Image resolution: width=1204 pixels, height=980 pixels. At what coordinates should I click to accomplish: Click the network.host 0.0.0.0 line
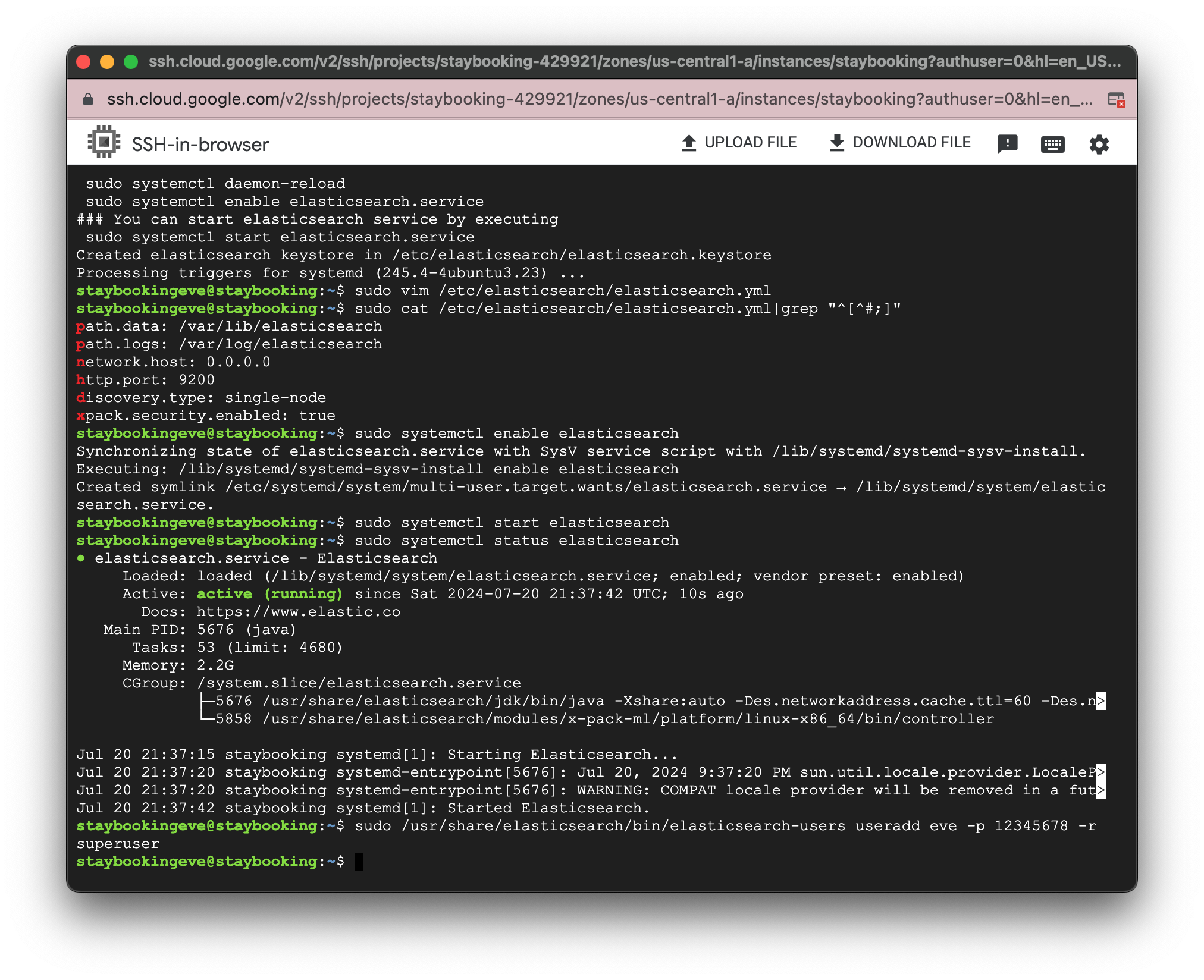pos(173,362)
